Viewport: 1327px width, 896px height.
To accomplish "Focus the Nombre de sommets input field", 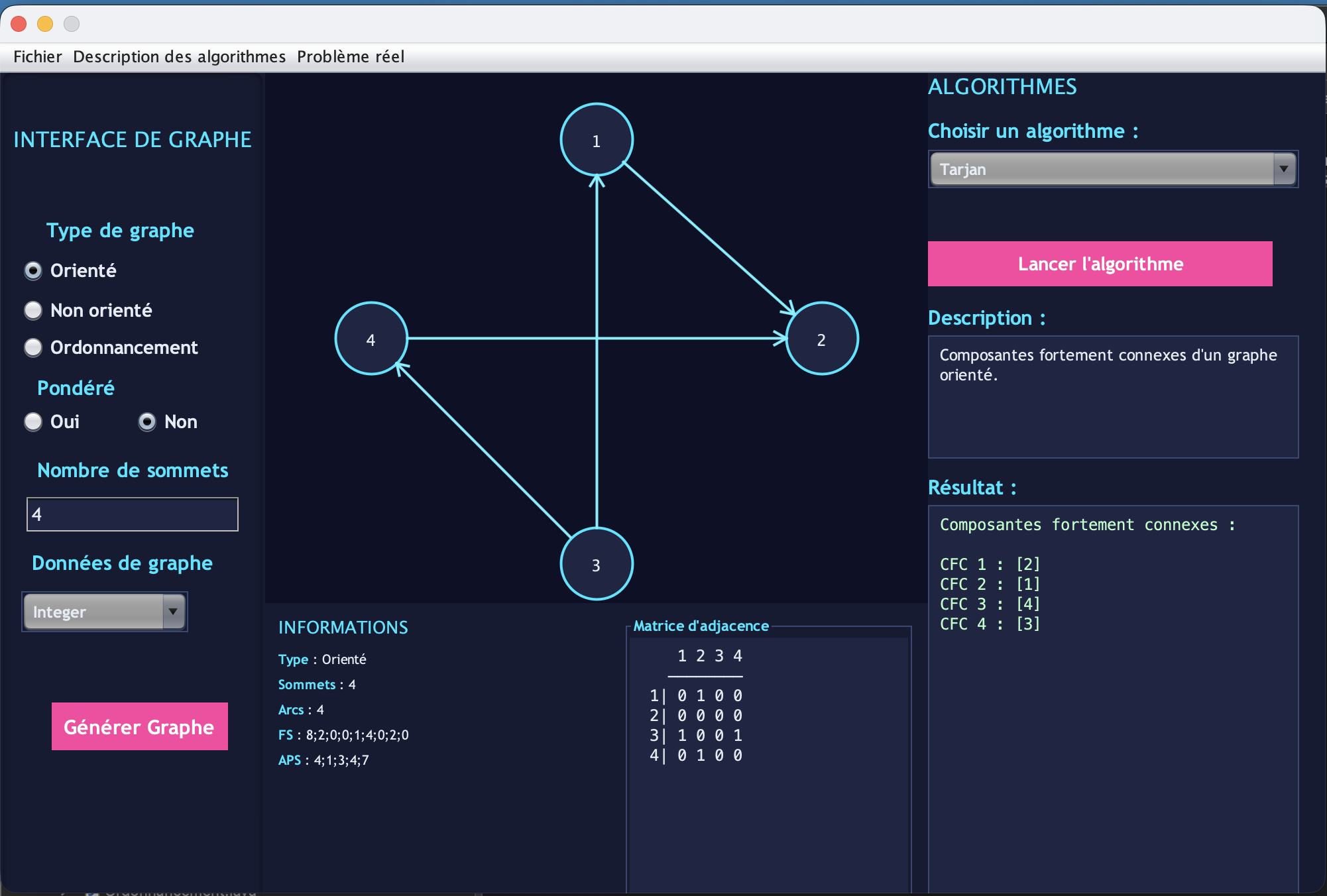I will 133,514.
